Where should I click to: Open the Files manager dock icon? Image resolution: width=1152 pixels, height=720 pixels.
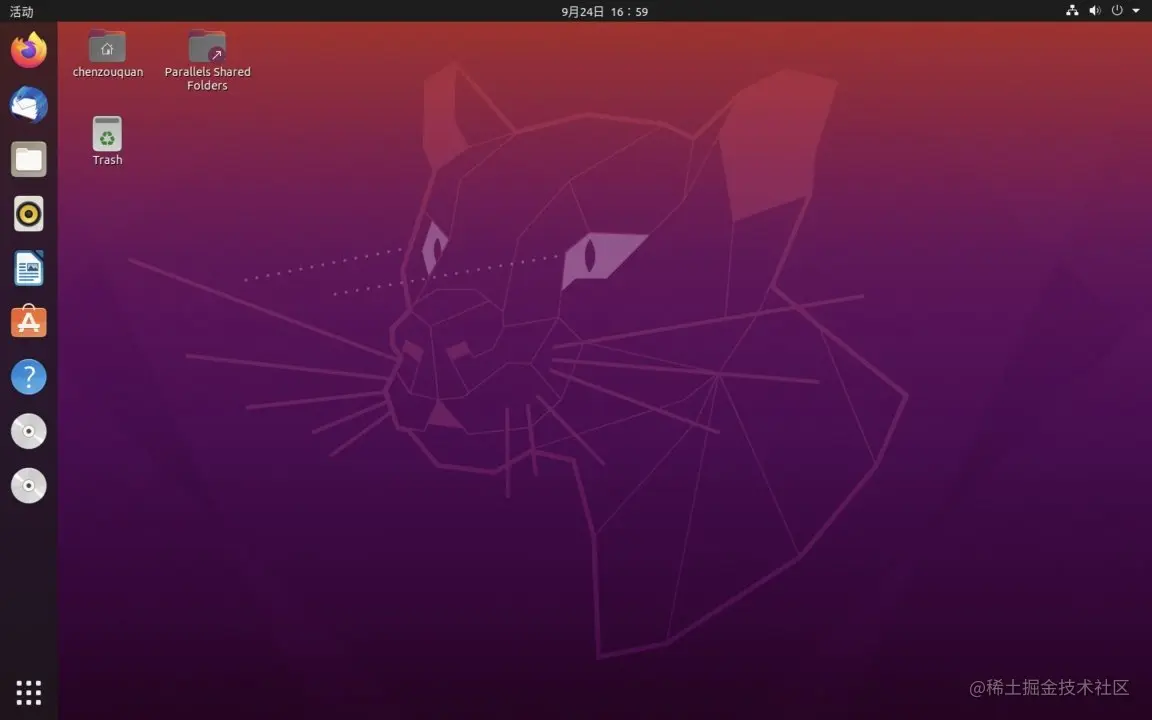coord(29,159)
